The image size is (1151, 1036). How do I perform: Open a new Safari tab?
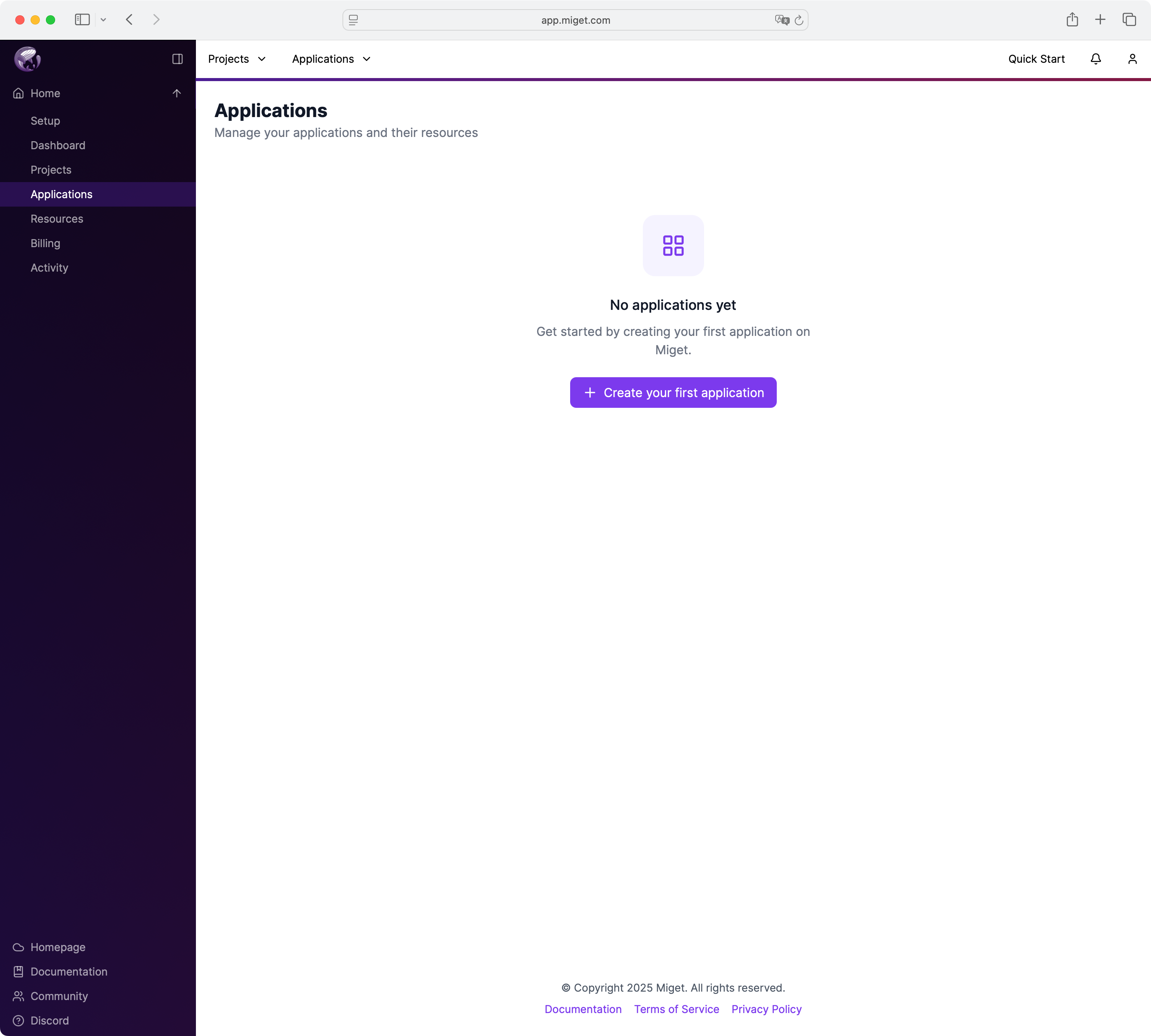(1100, 20)
